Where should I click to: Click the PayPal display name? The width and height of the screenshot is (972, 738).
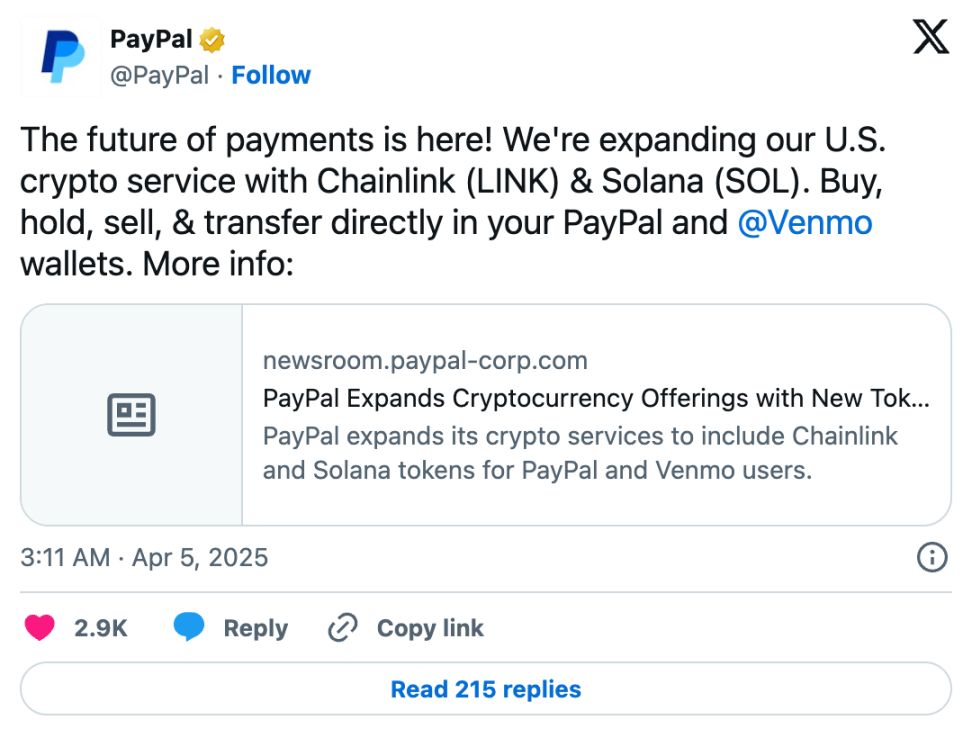click(x=151, y=40)
